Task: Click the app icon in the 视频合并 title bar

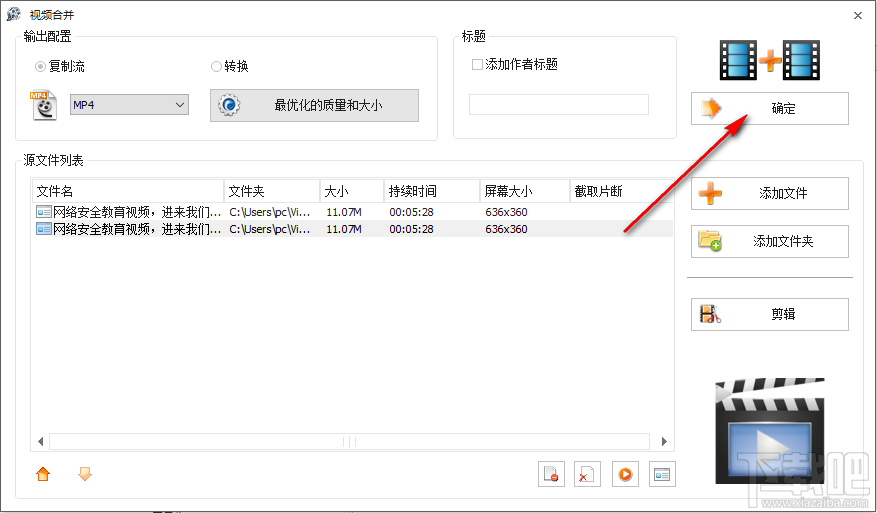Action: (13, 15)
